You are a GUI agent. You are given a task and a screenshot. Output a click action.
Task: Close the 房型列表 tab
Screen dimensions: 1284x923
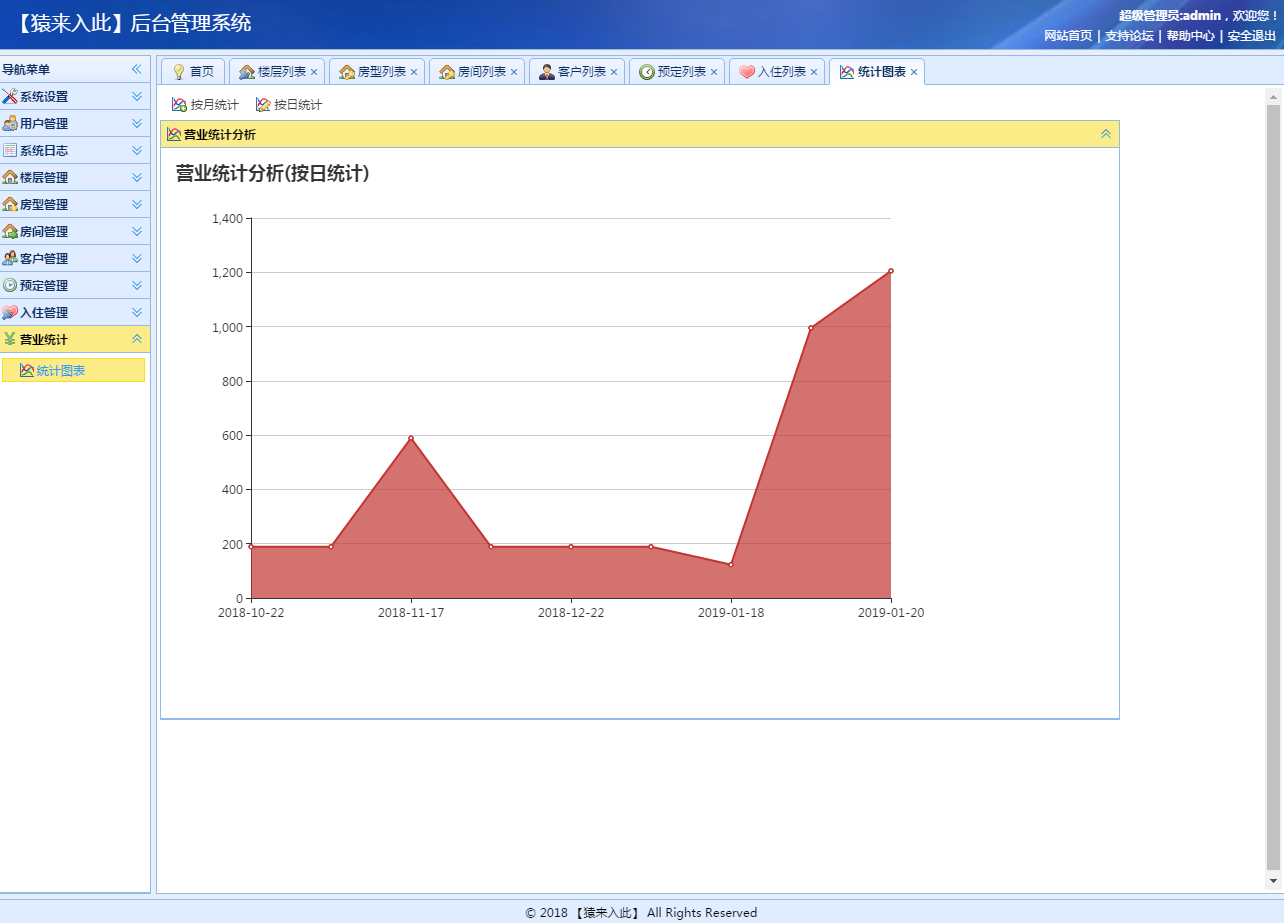click(x=414, y=72)
